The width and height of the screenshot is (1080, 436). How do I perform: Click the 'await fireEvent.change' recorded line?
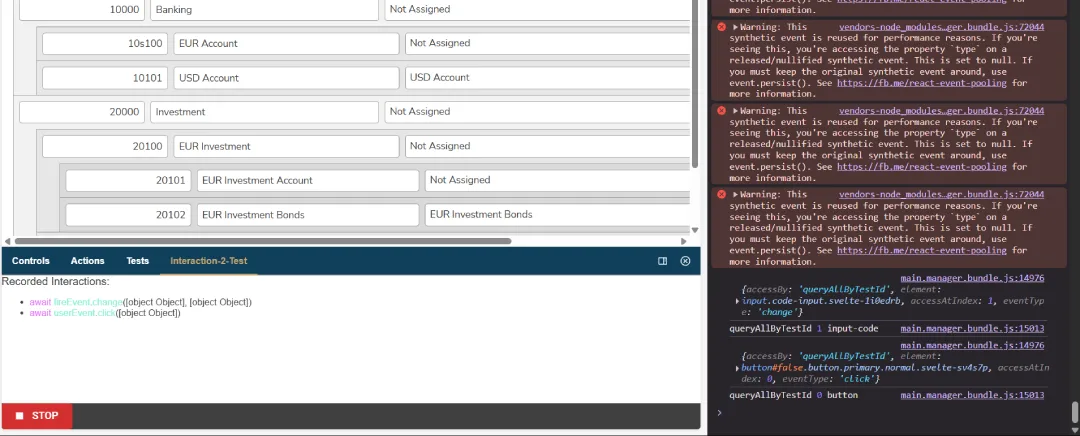(x=141, y=302)
